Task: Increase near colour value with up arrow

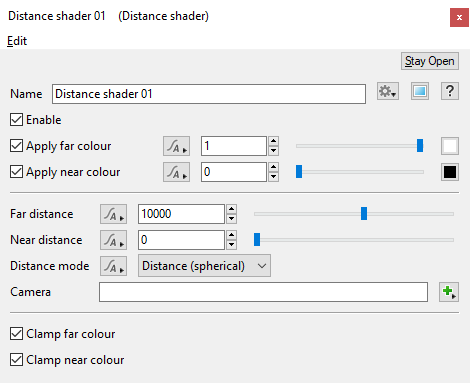Action: 273,167
